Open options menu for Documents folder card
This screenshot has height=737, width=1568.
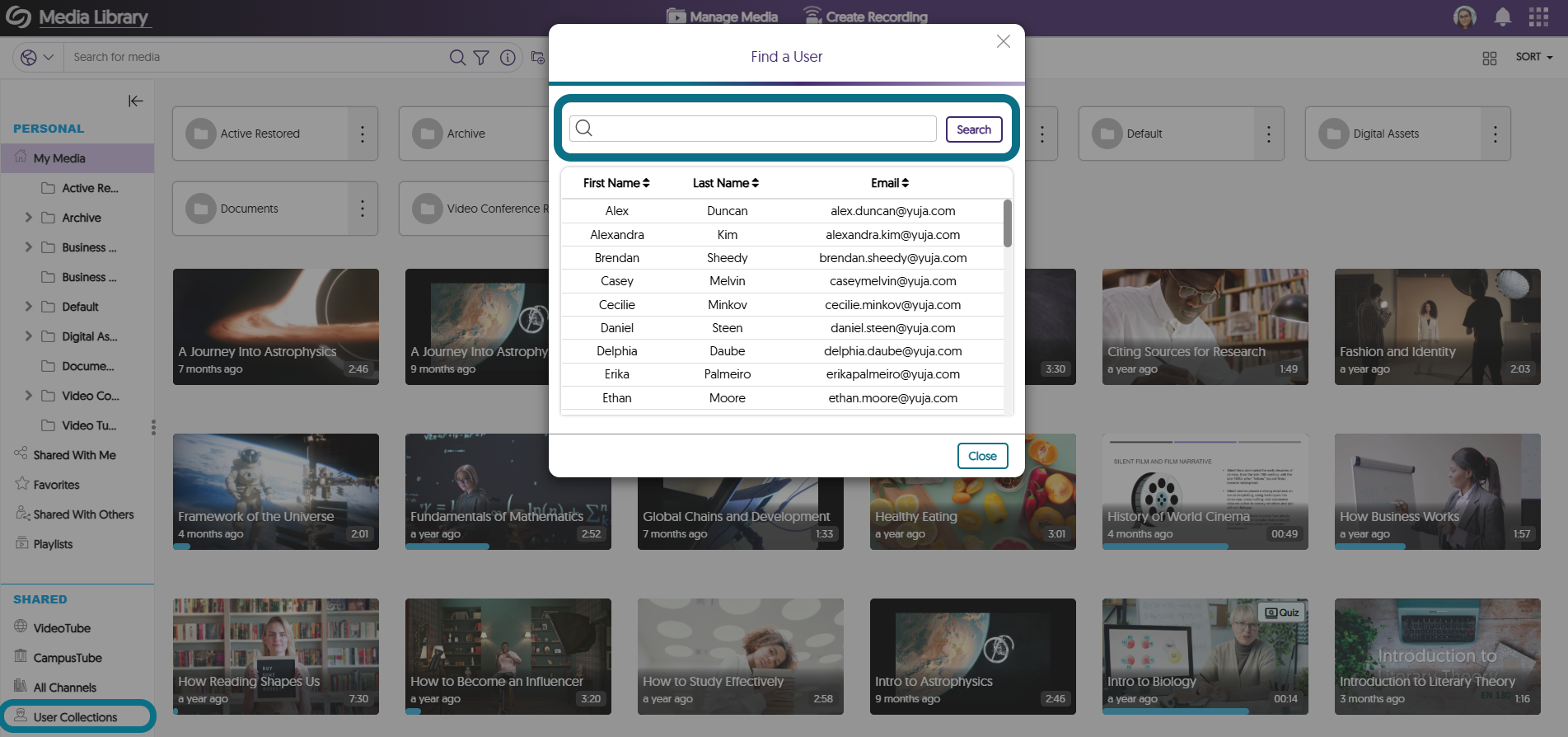coord(363,209)
